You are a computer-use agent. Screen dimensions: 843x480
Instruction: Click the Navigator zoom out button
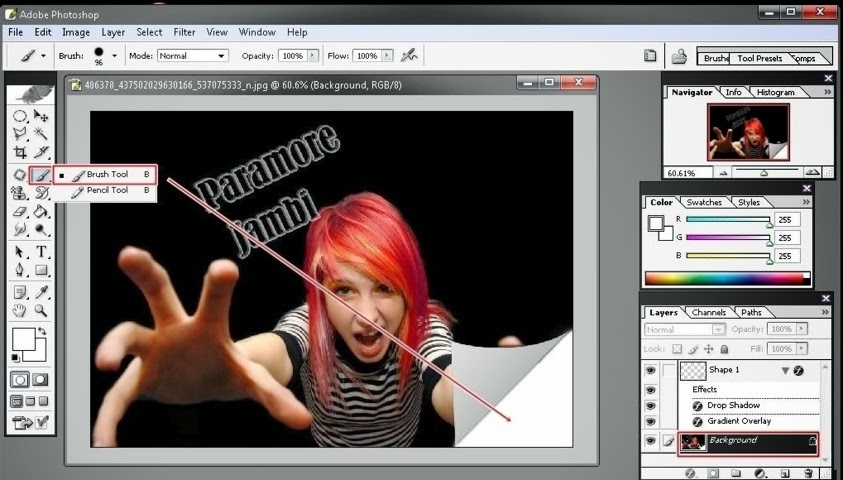[x=723, y=173]
